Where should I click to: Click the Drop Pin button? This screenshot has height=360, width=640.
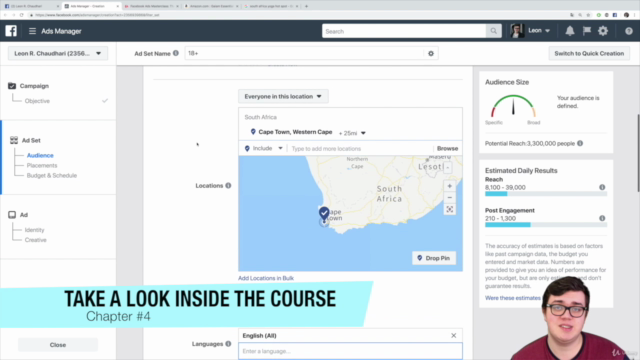coord(433,258)
